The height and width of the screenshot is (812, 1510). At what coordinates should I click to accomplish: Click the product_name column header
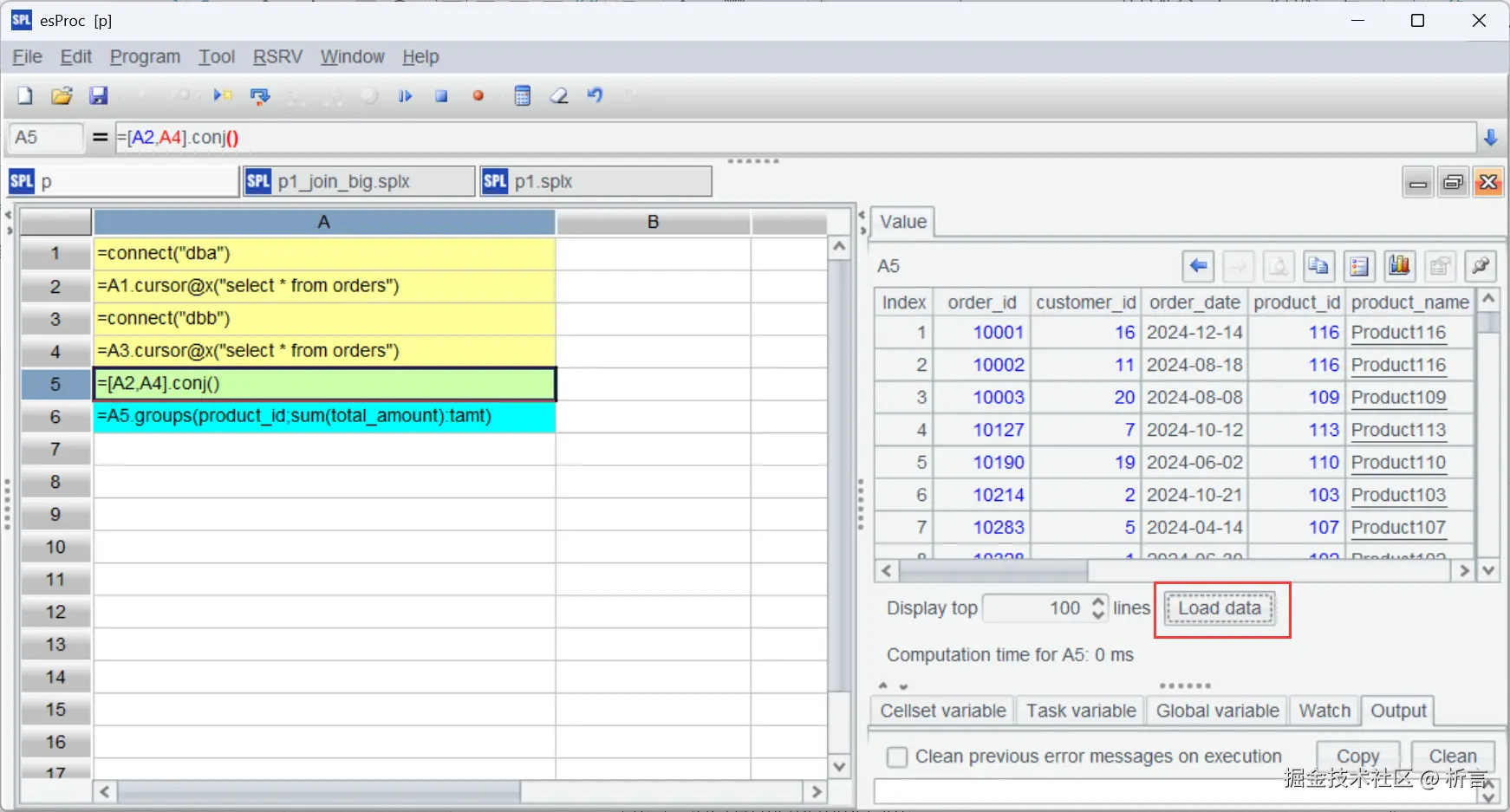point(1409,302)
